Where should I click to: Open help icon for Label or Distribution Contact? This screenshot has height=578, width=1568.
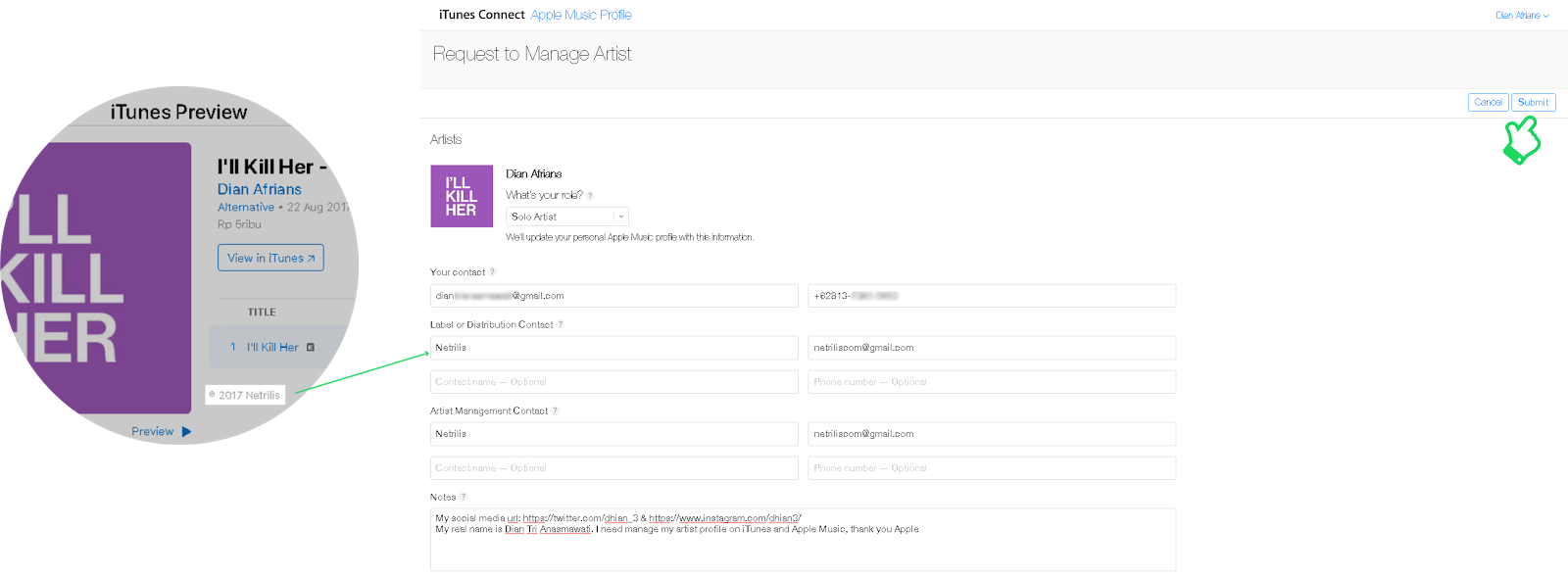click(561, 324)
